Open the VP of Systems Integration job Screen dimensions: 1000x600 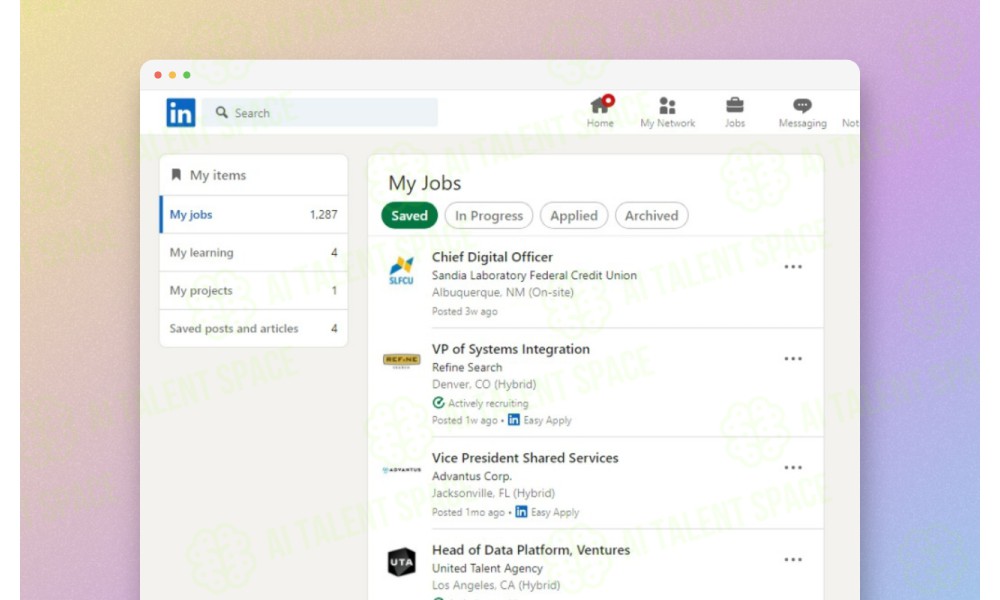[x=510, y=349]
